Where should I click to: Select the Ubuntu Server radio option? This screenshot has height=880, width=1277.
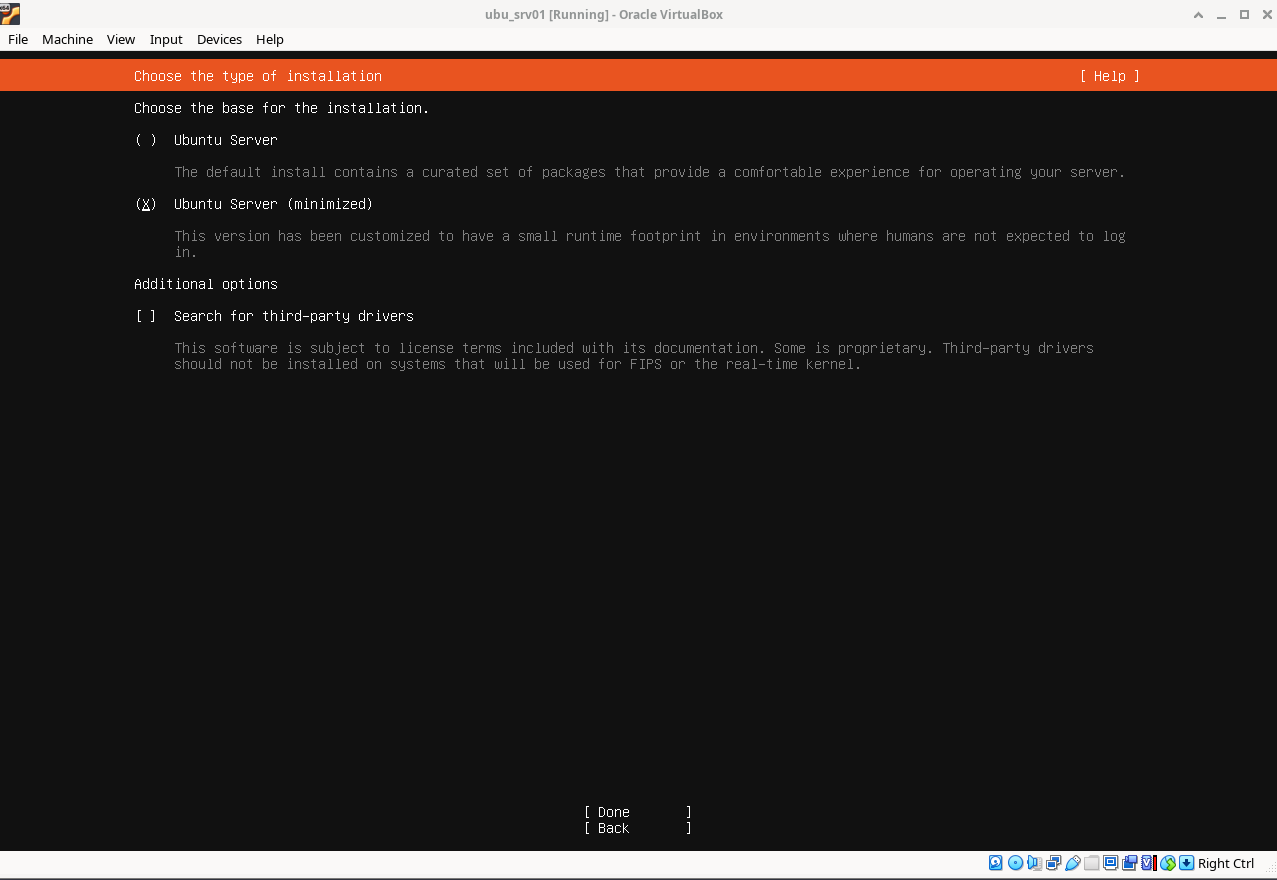coord(146,140)
